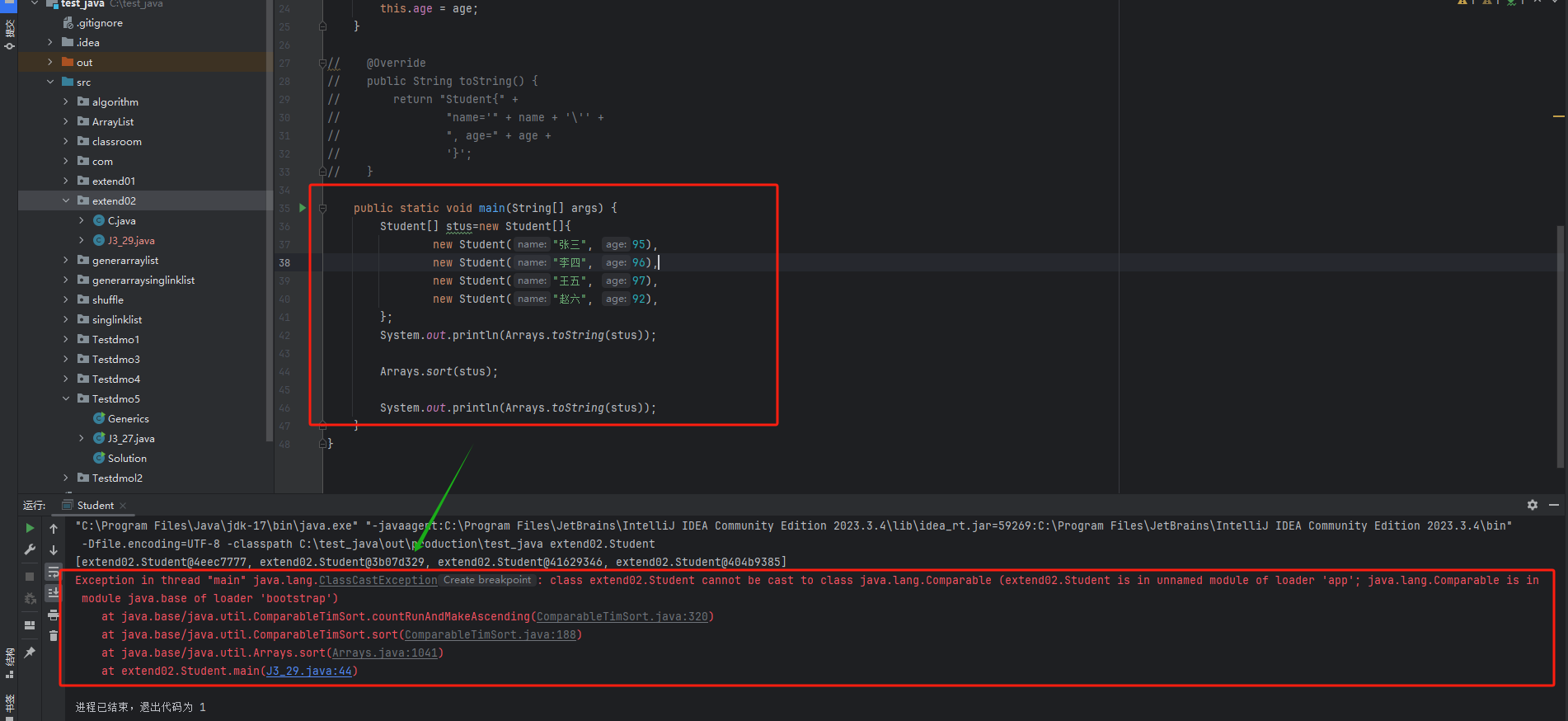
Task: Jump up the stack trace arrow
Action: click(54, 528)
